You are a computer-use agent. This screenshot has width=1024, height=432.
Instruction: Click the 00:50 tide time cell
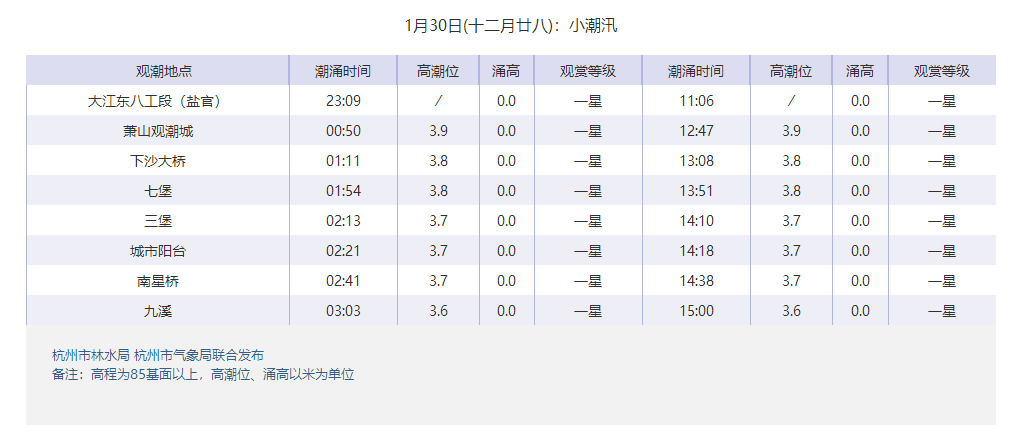[x=344, y=131]
